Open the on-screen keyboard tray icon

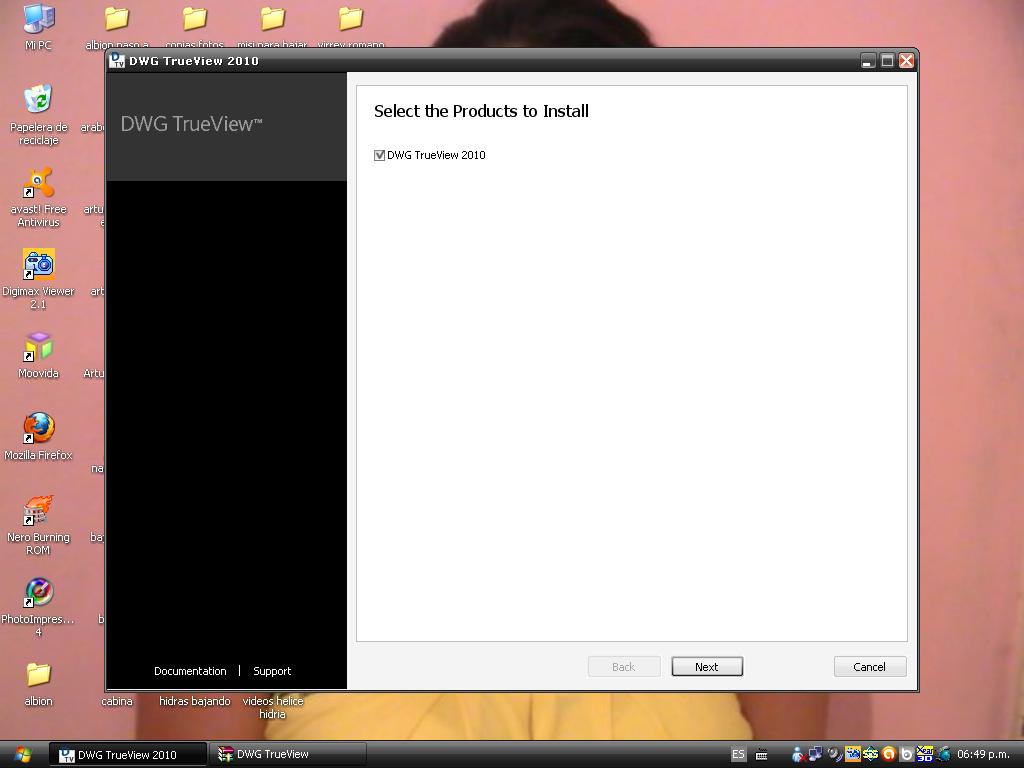click(761, 755)
